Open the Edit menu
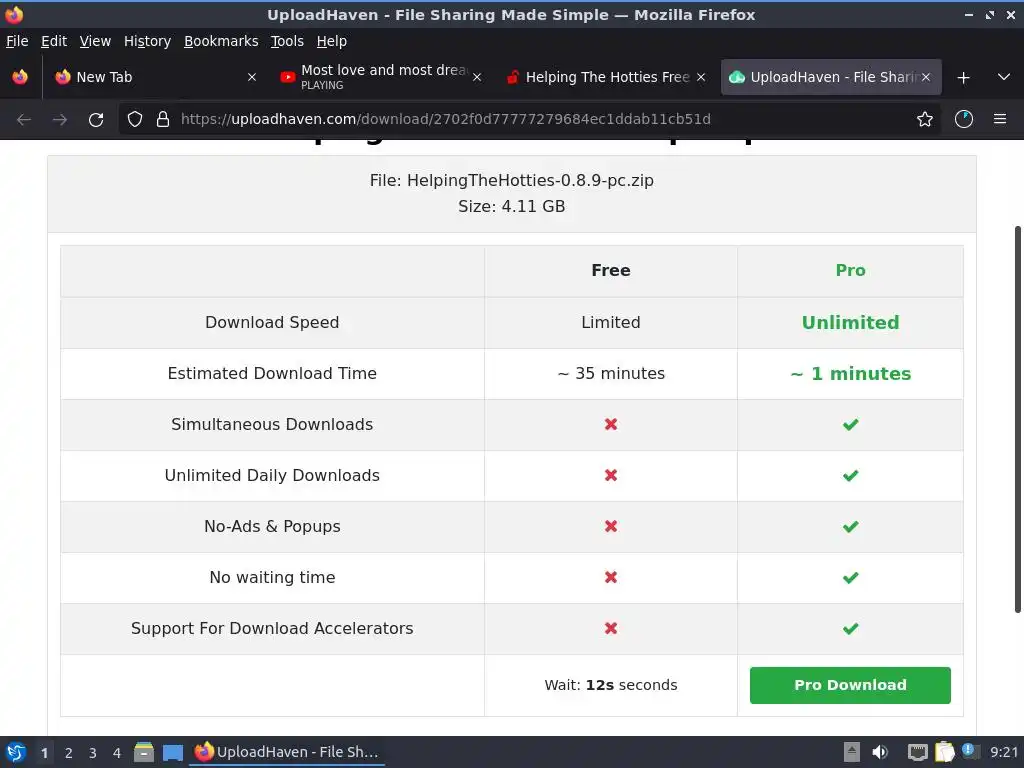 point(54,41)
